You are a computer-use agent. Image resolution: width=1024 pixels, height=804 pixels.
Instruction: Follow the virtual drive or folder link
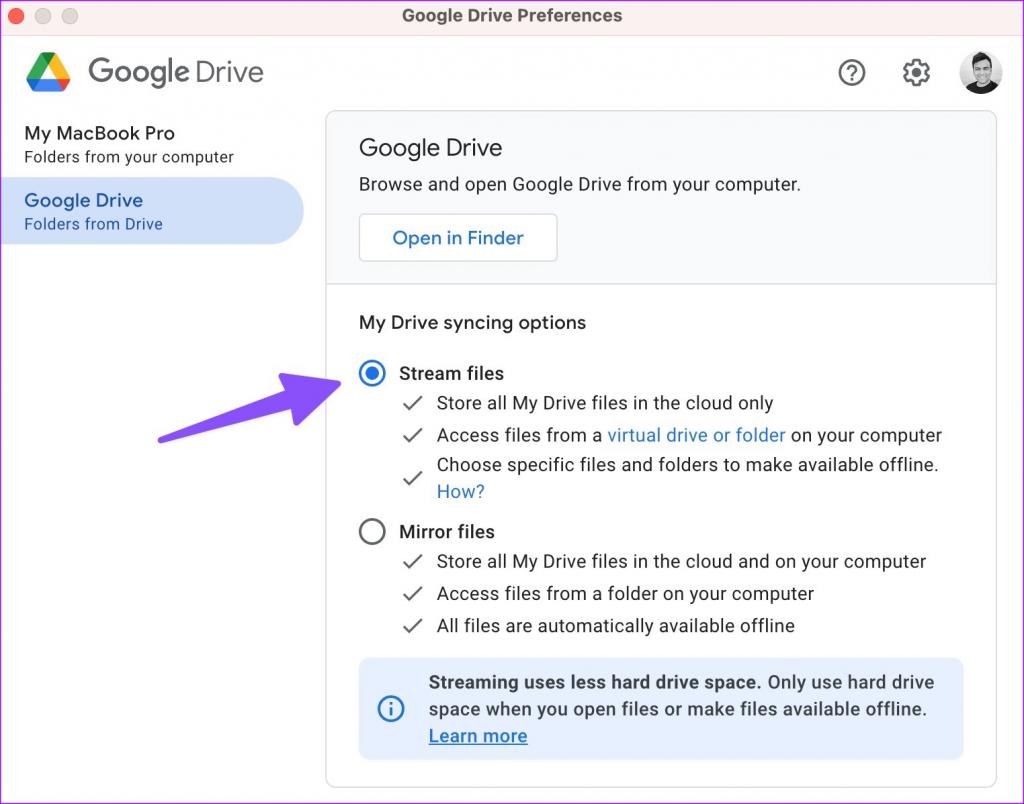696,435
